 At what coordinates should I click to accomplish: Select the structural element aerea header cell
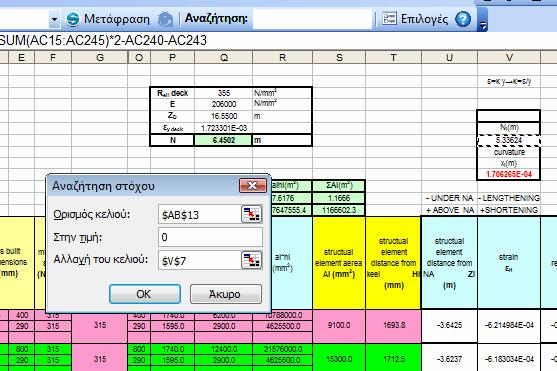(339, 263)
